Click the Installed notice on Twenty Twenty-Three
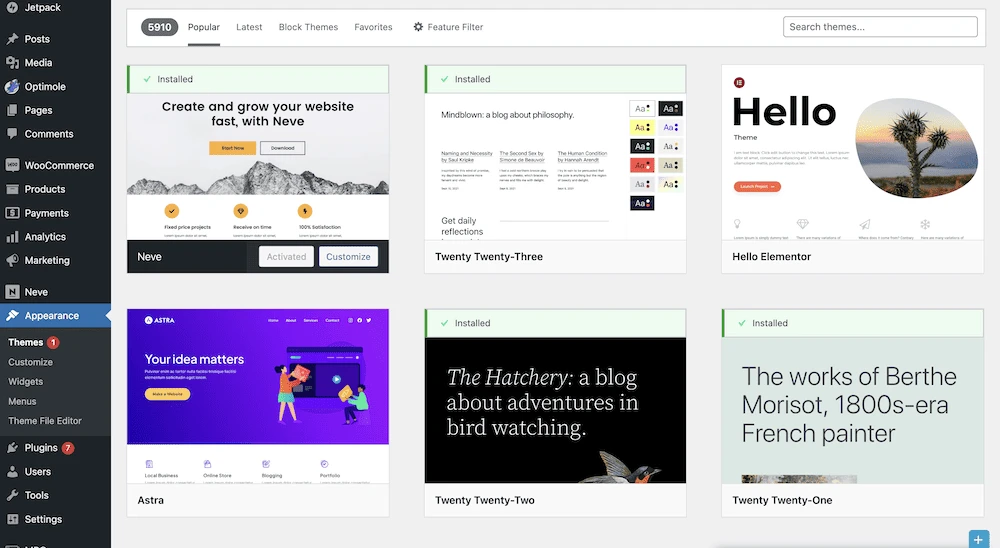The width and height of the screenshot is (1000, 548). click(555, 79)
